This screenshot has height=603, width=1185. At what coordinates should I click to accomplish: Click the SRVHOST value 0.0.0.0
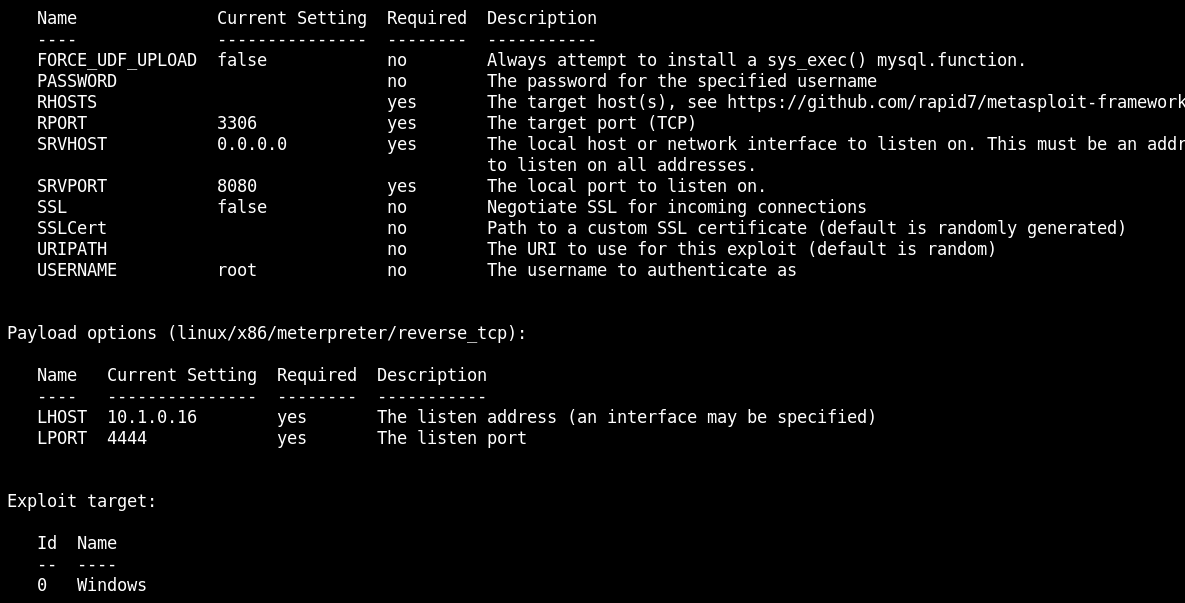(252, 144)
